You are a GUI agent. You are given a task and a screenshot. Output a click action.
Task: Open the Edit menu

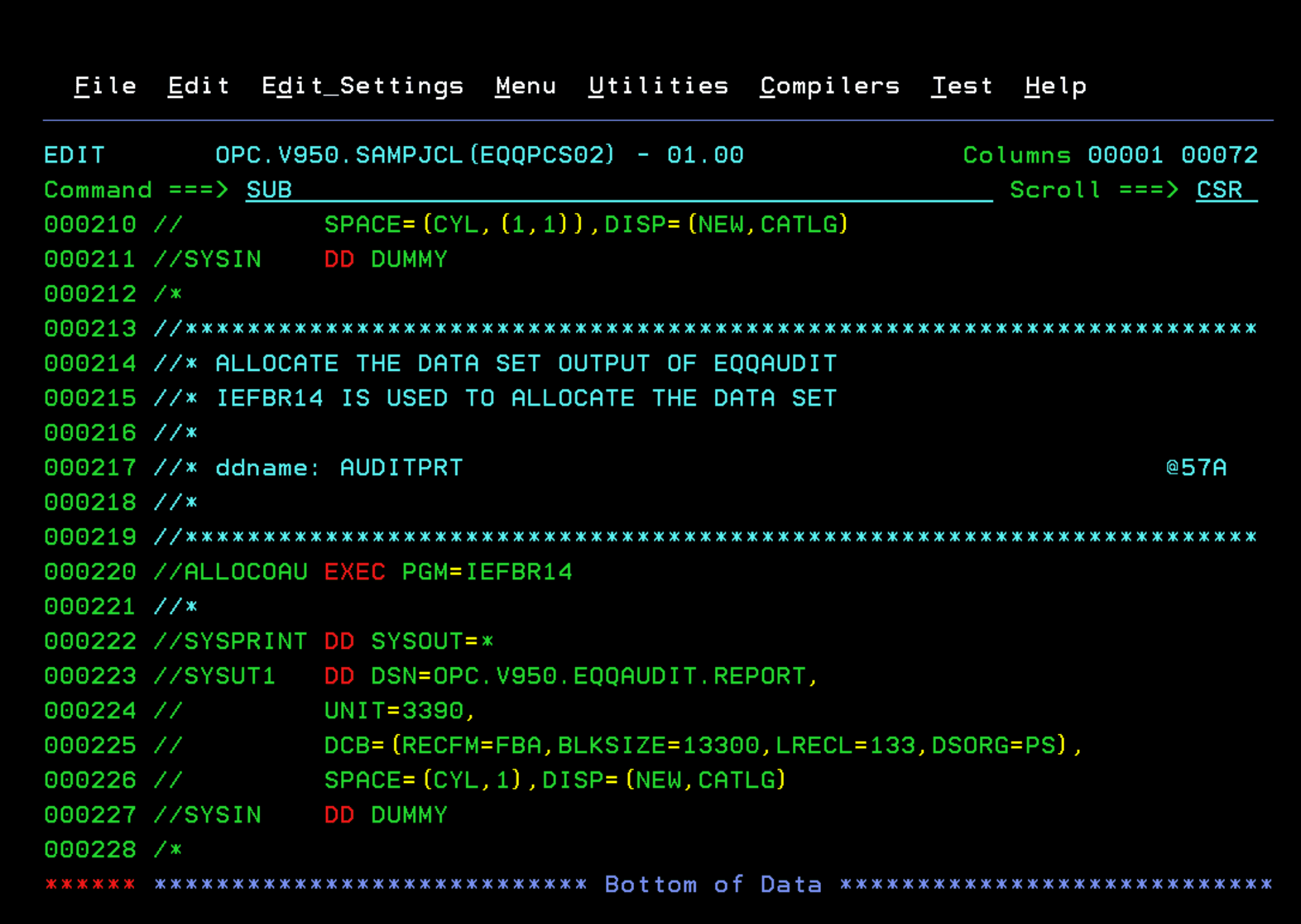(x=199, y=86)
